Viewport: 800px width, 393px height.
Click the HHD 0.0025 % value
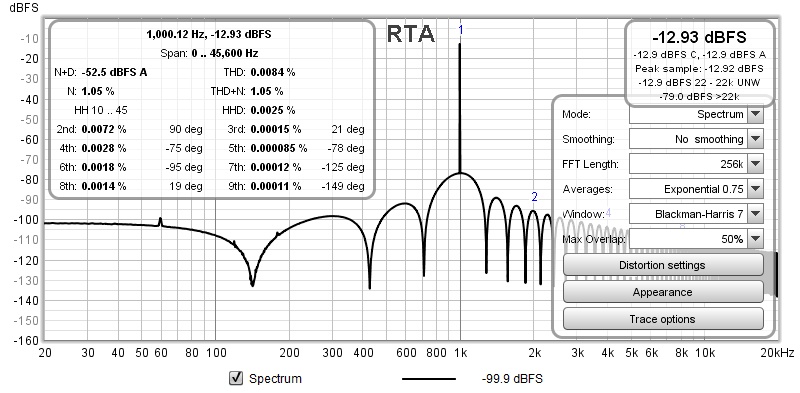[272, 110]
